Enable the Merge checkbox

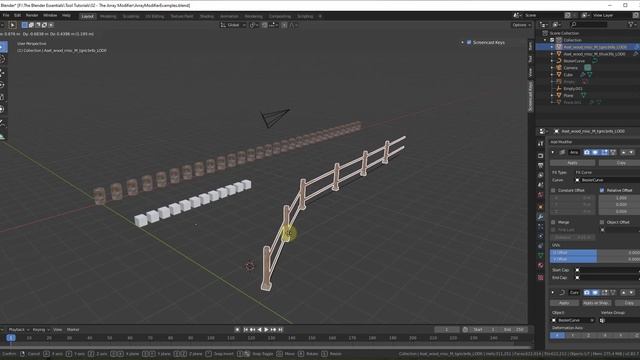point(553,222)
